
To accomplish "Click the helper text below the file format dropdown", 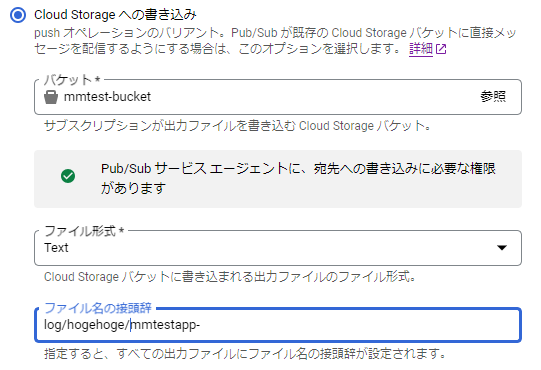I will [x=230, y=277].
